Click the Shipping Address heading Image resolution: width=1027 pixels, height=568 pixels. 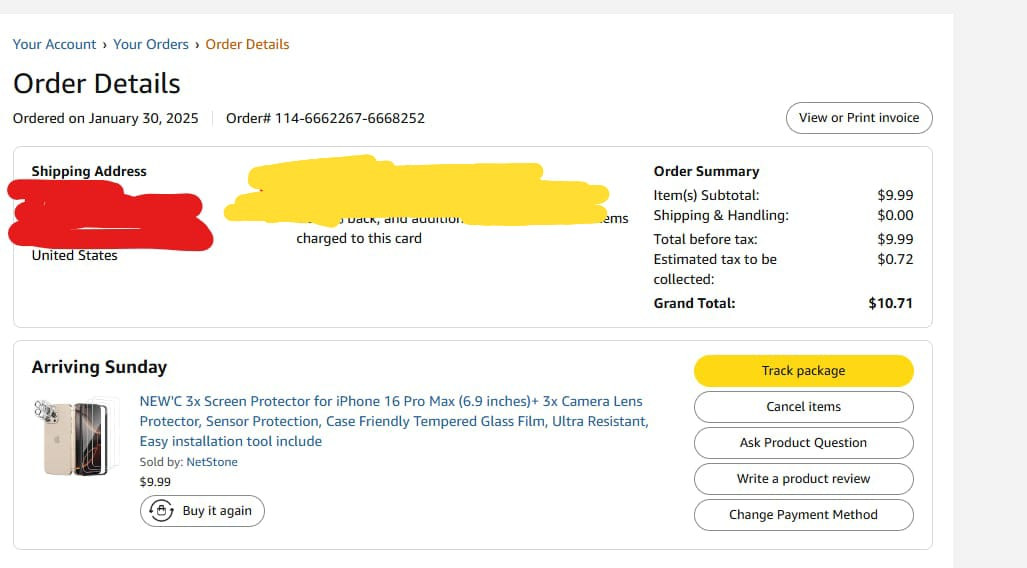[89, 171]
